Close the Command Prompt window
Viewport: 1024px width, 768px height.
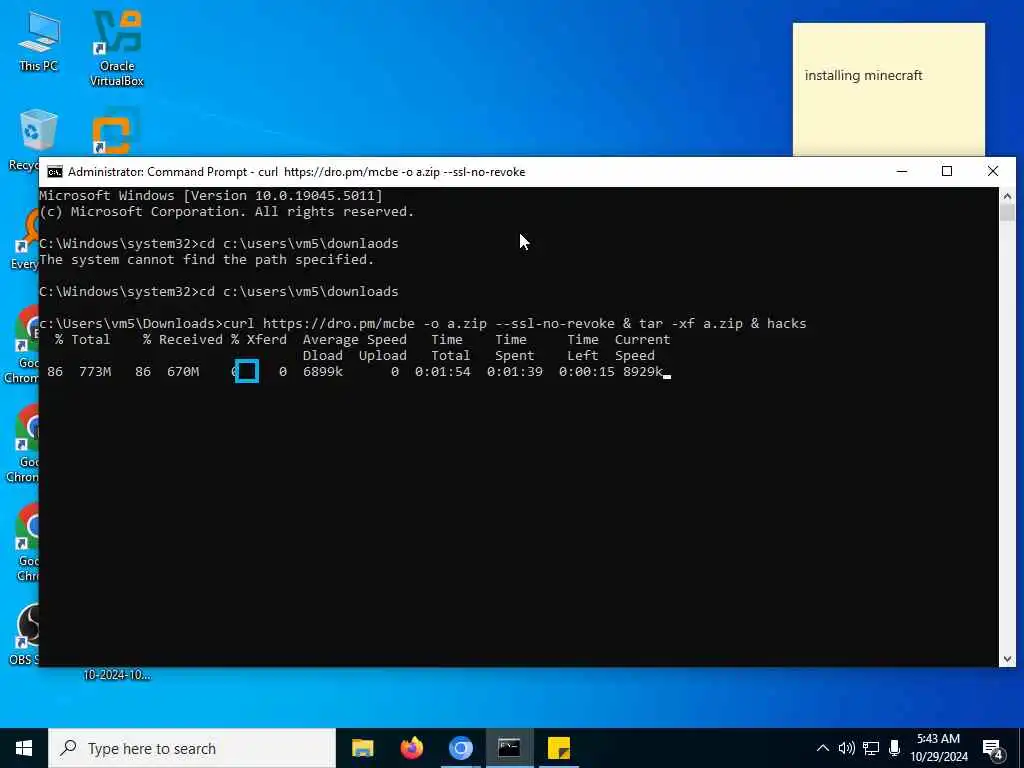tap(993, 172)
